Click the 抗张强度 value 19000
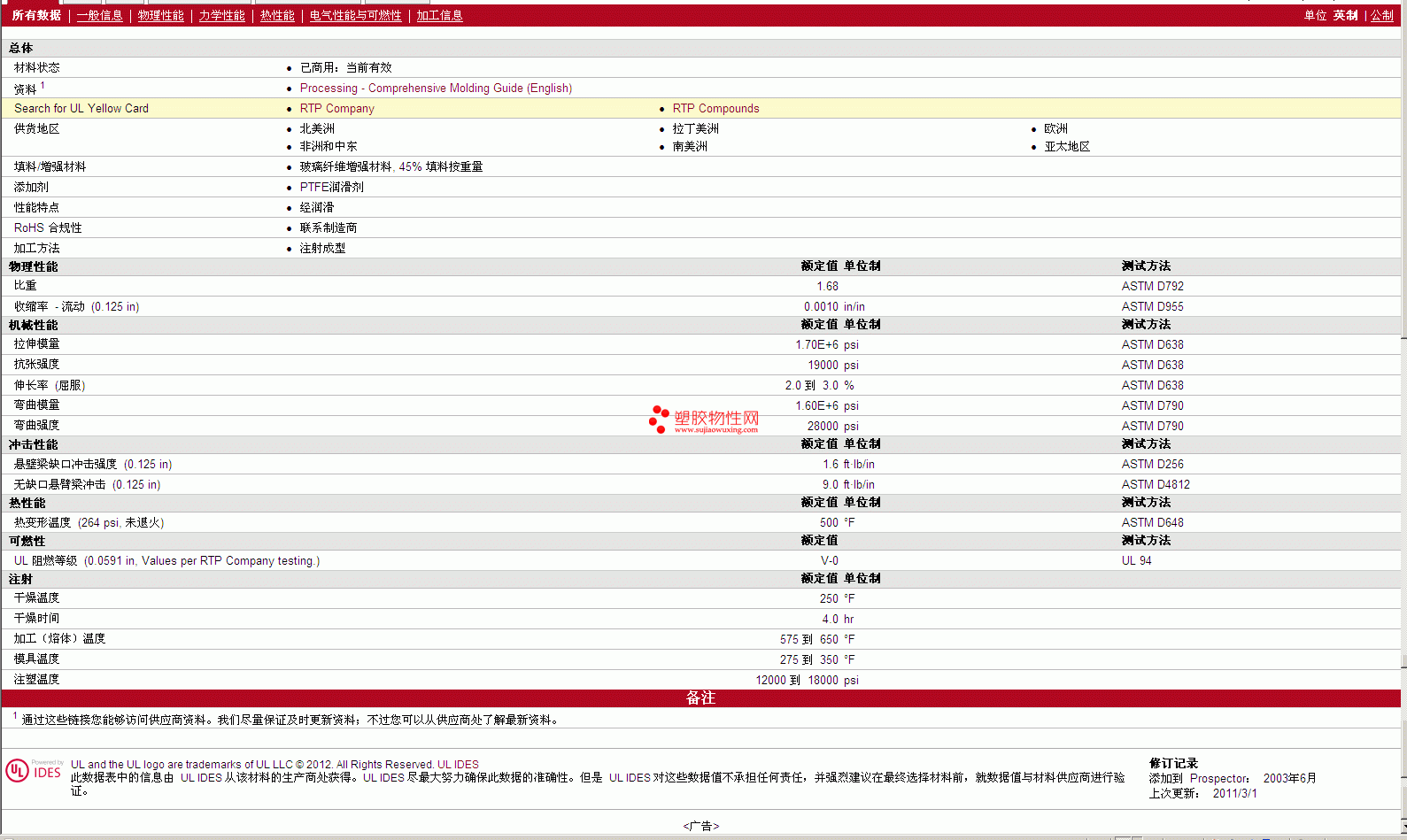Screen dimensions: 1407x840 pyautogui.click(x=823, y=365)
